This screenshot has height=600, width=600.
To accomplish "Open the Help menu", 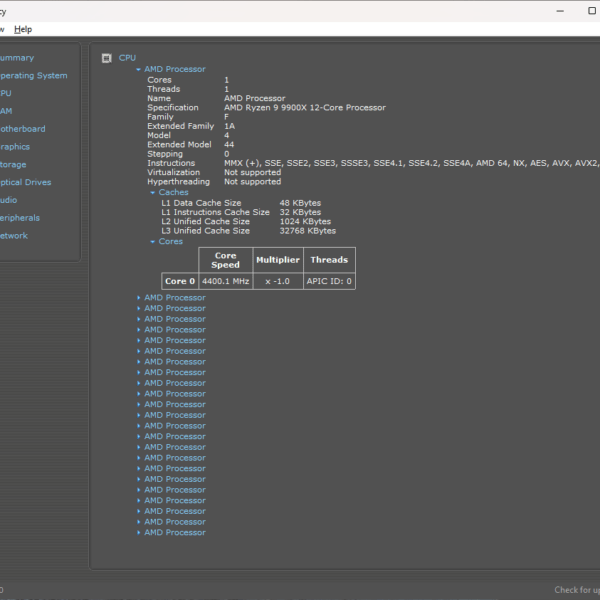I will [x=23, y=29].
